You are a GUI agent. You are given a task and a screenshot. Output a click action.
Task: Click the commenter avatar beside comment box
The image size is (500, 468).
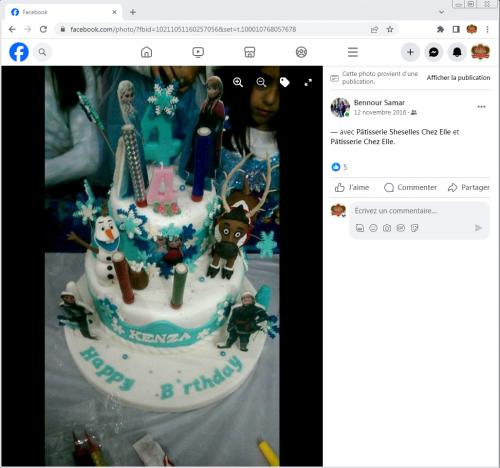pyautogui.click(x=338, y=211)
